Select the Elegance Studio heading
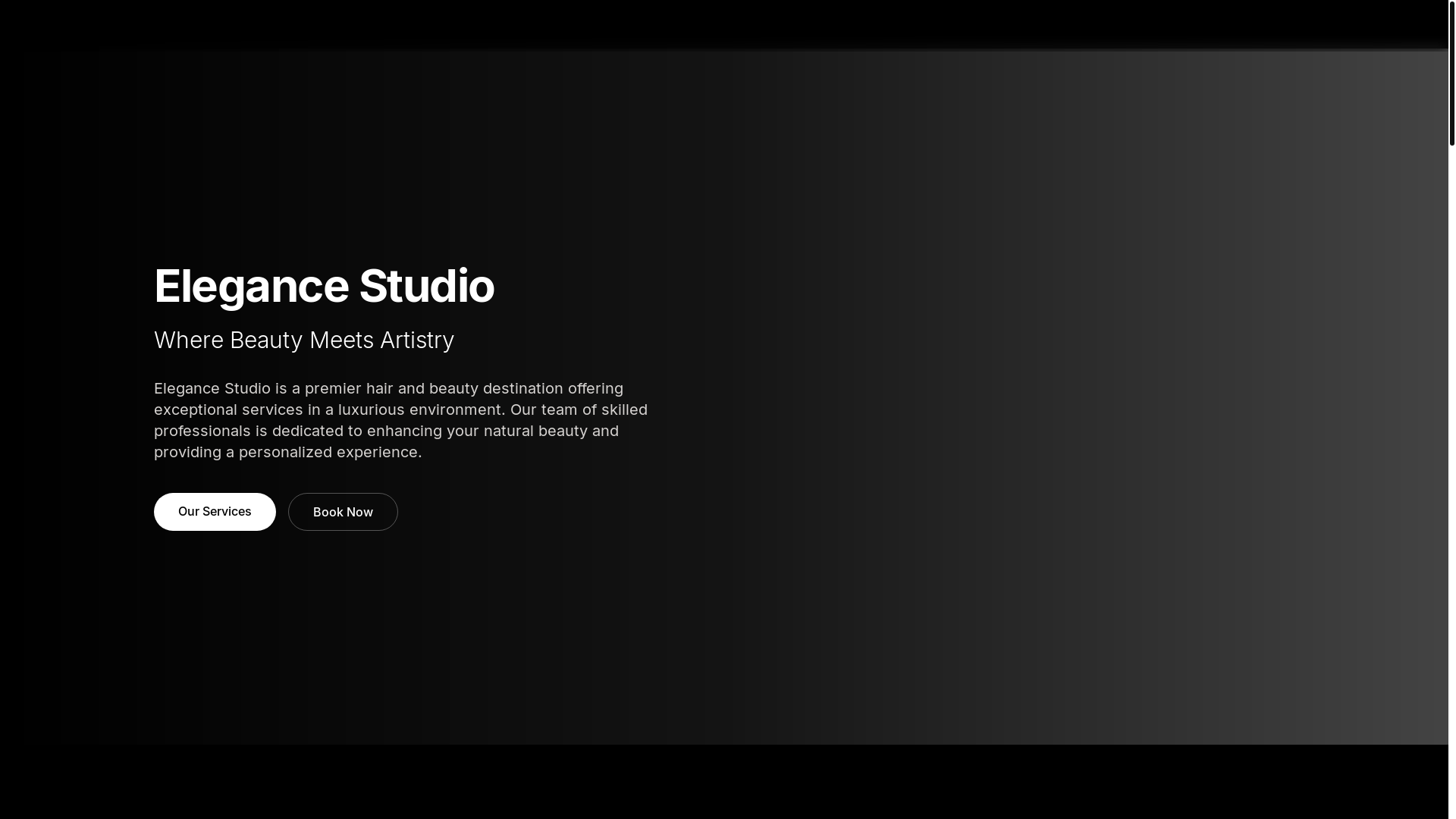This screenshot has width=1456, height=819. point(324,286)
